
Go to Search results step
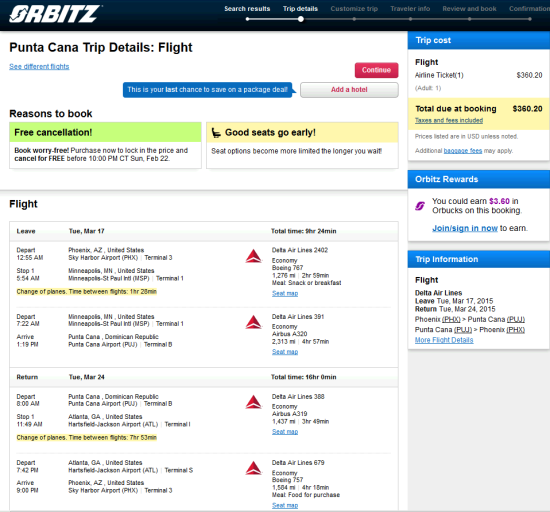coord(247,9)
